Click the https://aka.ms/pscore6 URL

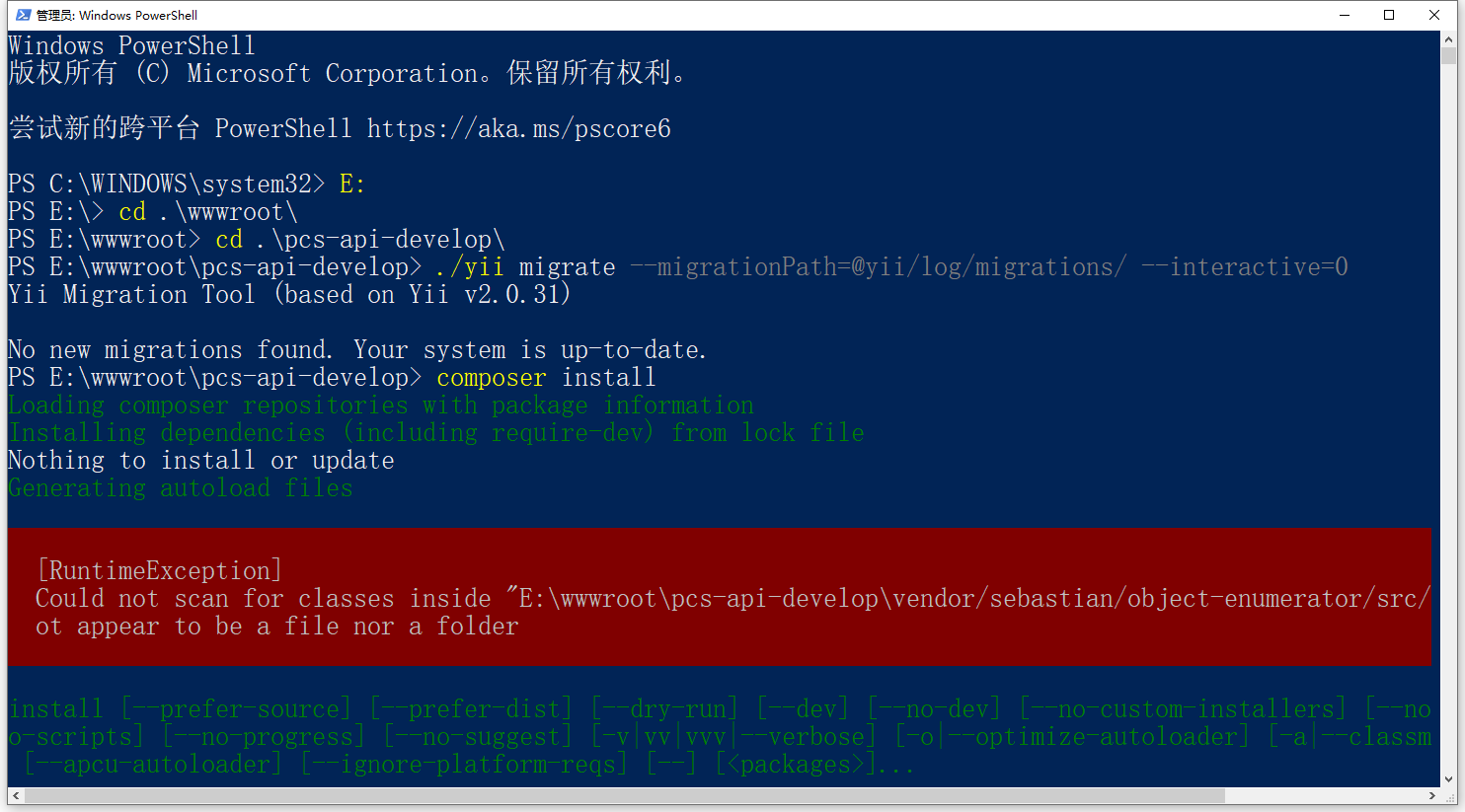click(518, 129)
